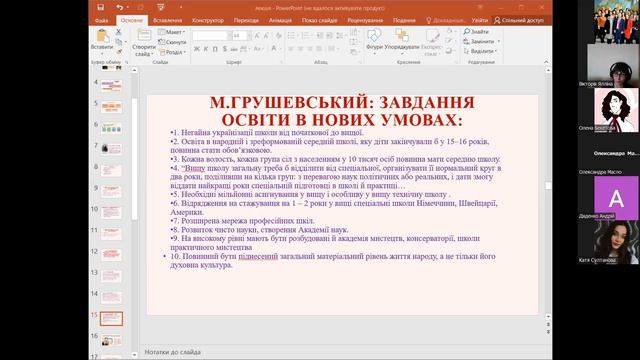Click the thumbnail pane scroll-down arrow
640x360 pixels.
point(134,355)
